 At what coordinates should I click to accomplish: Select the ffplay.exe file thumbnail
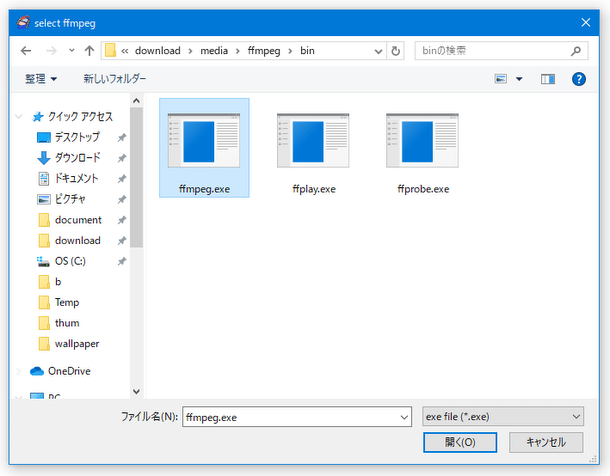(x=313, y=141)
